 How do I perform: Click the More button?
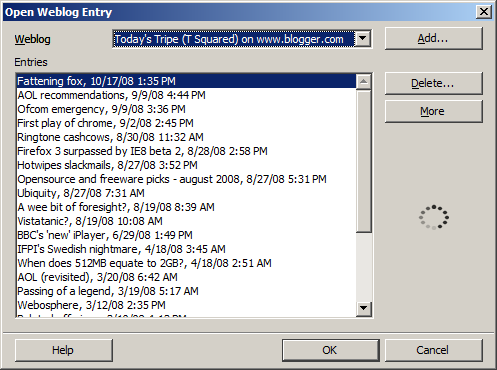(434, 111)
